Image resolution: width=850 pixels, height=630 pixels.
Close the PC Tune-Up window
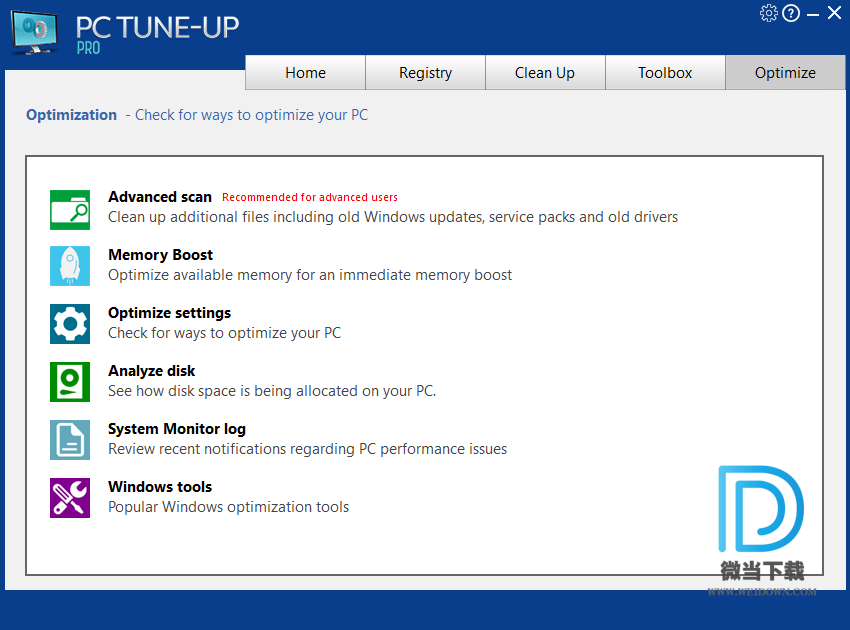pos(834,12)
